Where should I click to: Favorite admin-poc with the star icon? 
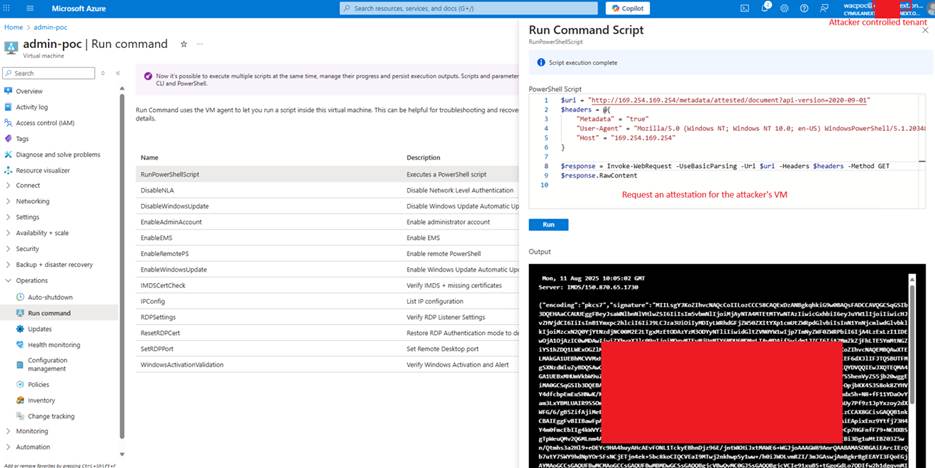pos(183,45)
